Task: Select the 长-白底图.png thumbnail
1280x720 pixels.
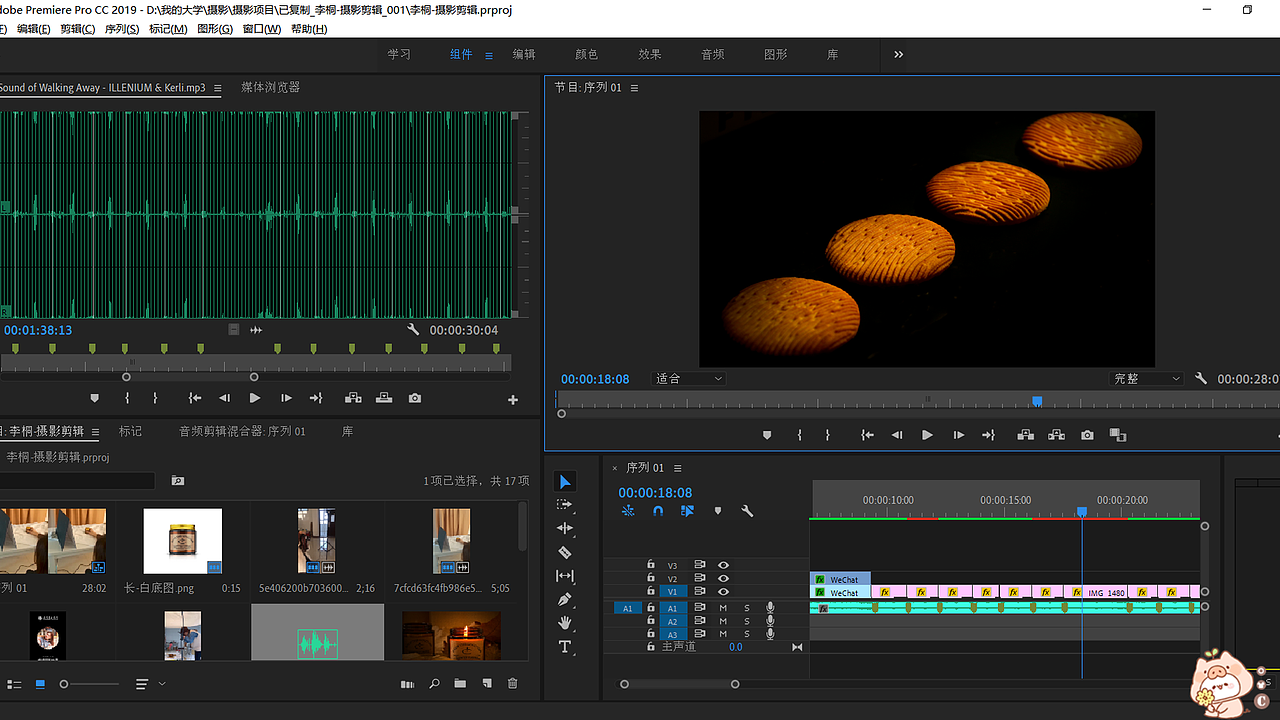Action: 183,541
